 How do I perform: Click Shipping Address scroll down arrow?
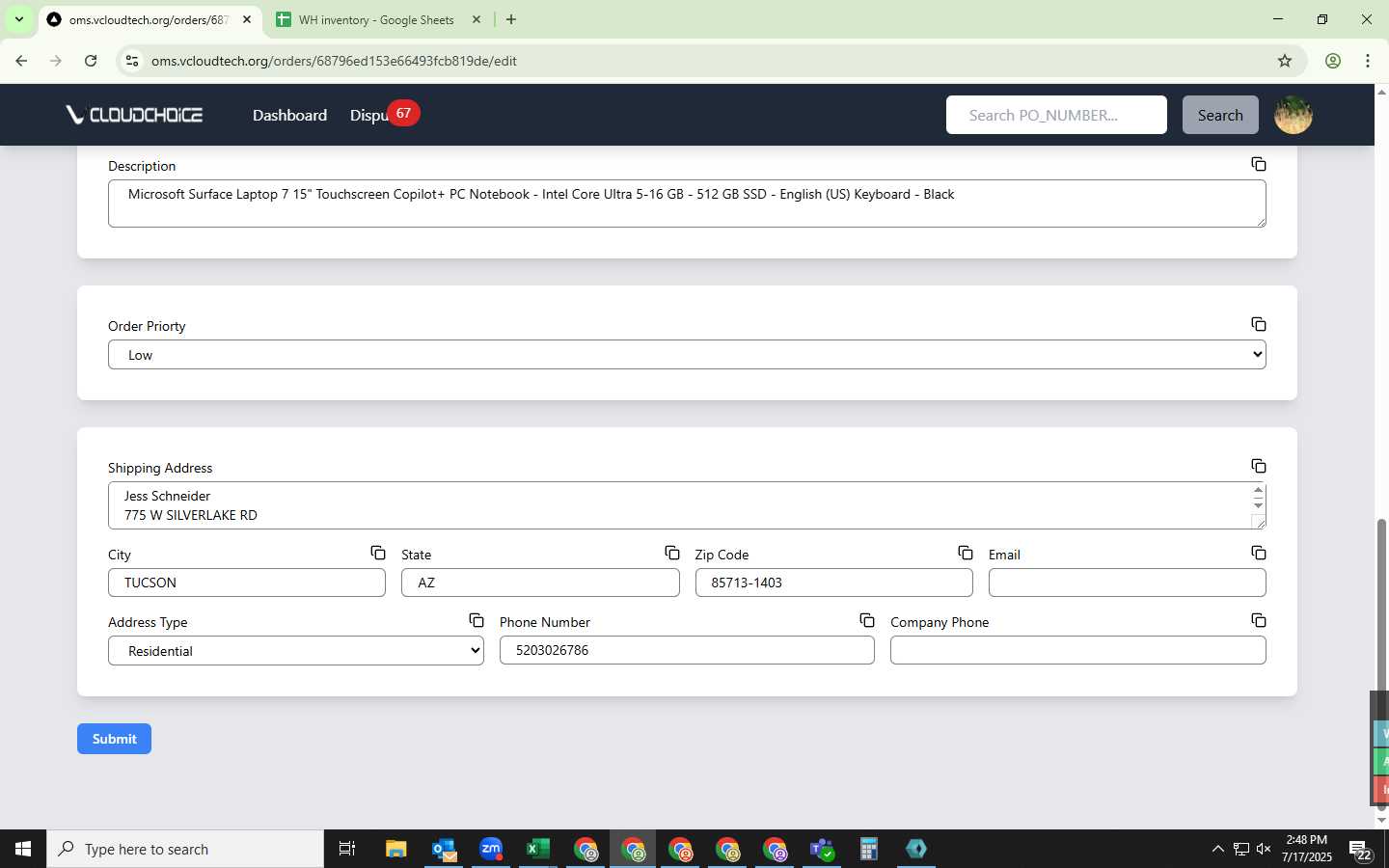[x=1258, y=505]
